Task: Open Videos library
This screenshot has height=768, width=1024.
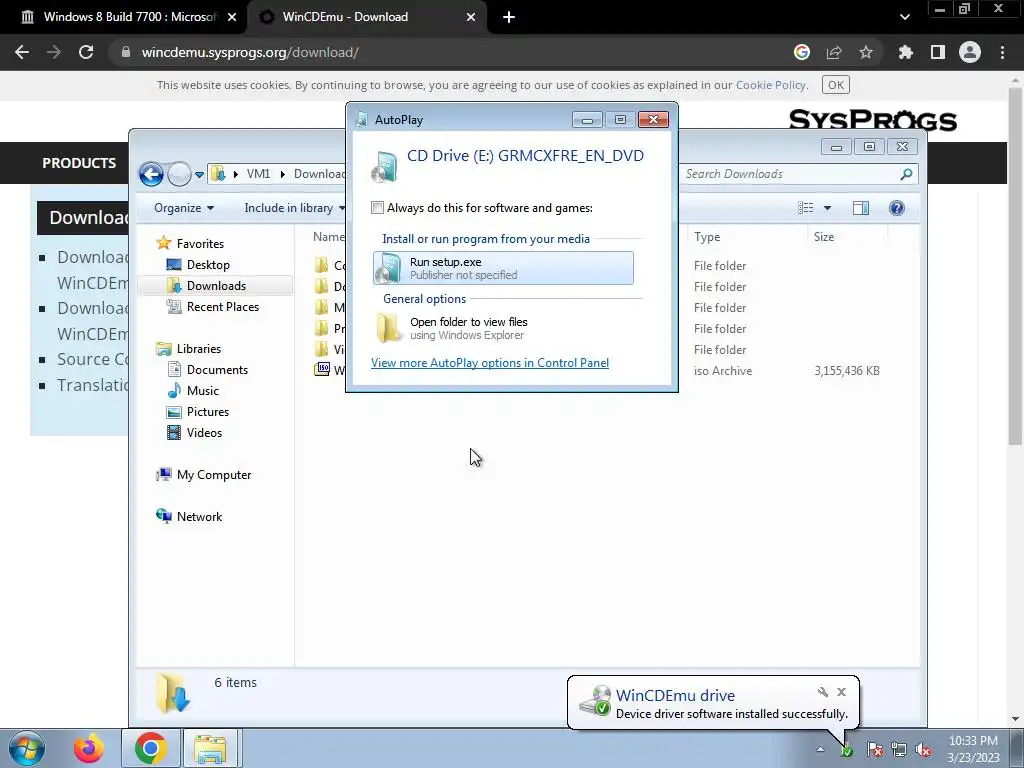Action: [195, 432]
